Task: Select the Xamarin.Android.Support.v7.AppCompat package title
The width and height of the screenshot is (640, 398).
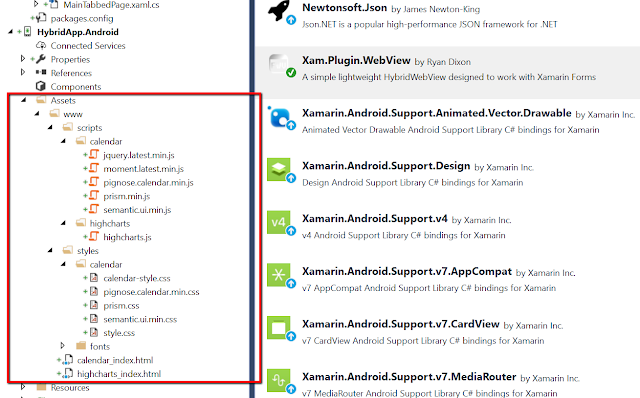Action: tap(407, 271)
